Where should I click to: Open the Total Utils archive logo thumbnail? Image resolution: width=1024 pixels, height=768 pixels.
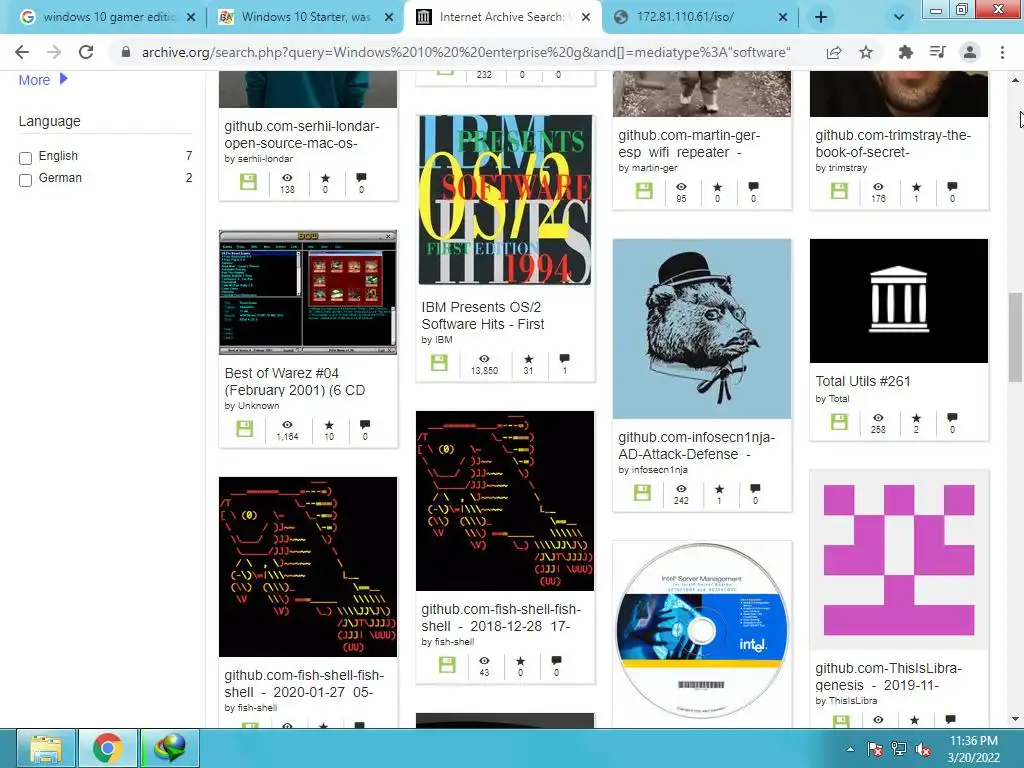[899, 301]
